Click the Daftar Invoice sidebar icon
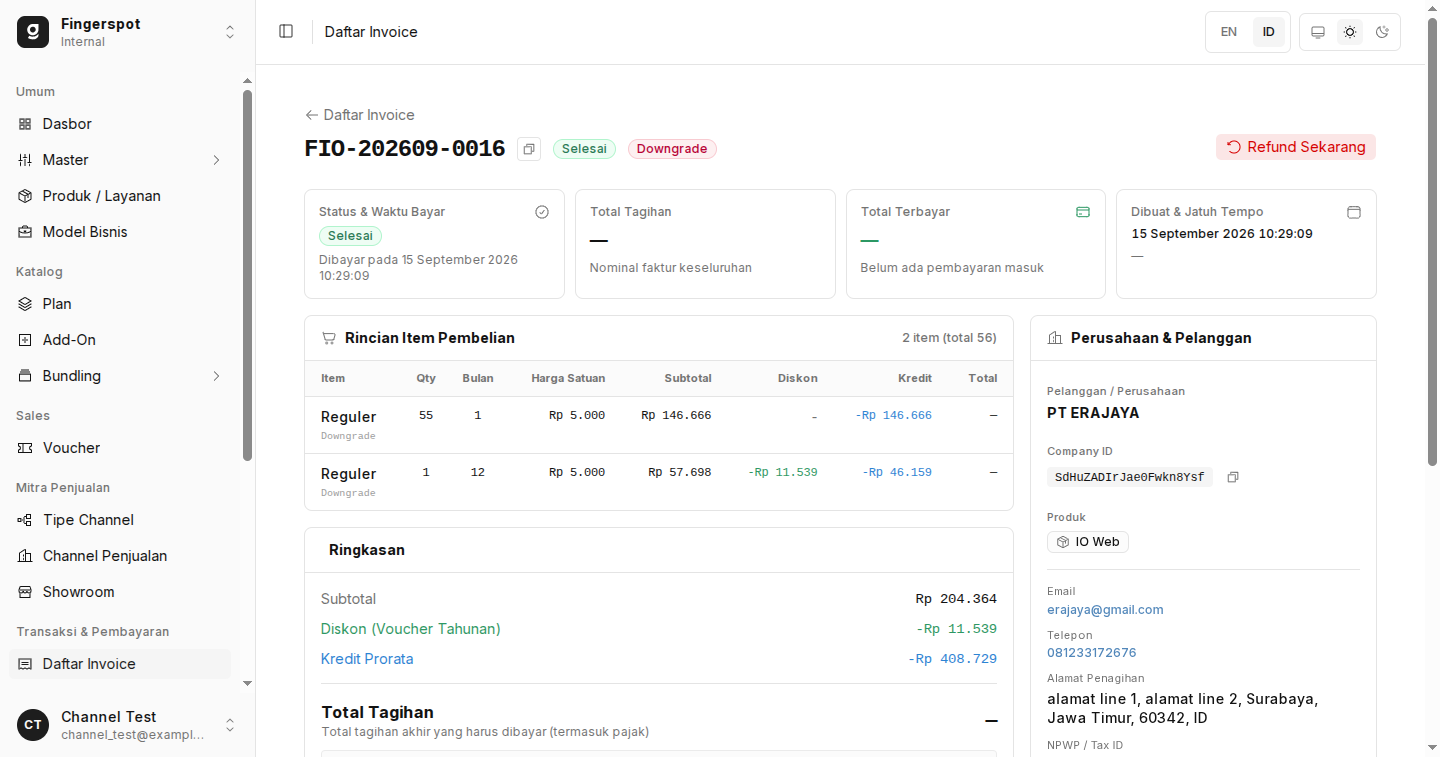This screenshot has width=1440, height=757. pyautogui.click(x=25, y=664)
